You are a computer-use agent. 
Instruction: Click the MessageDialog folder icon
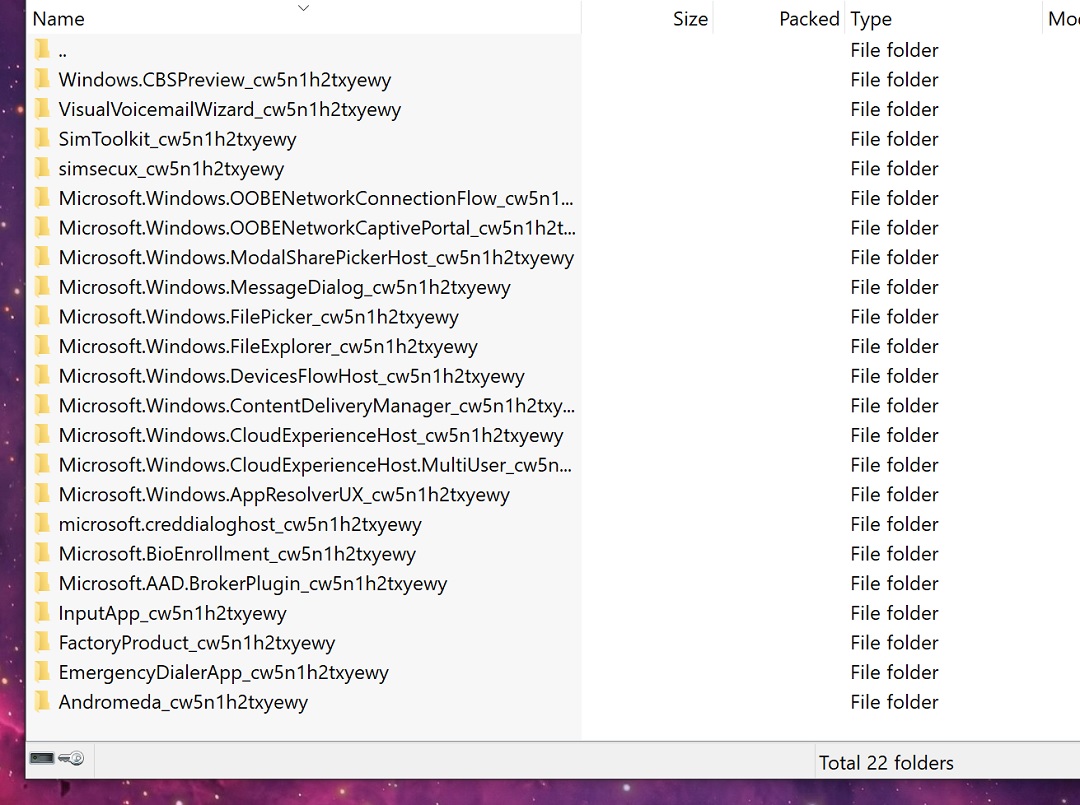(x=42, y=286)
